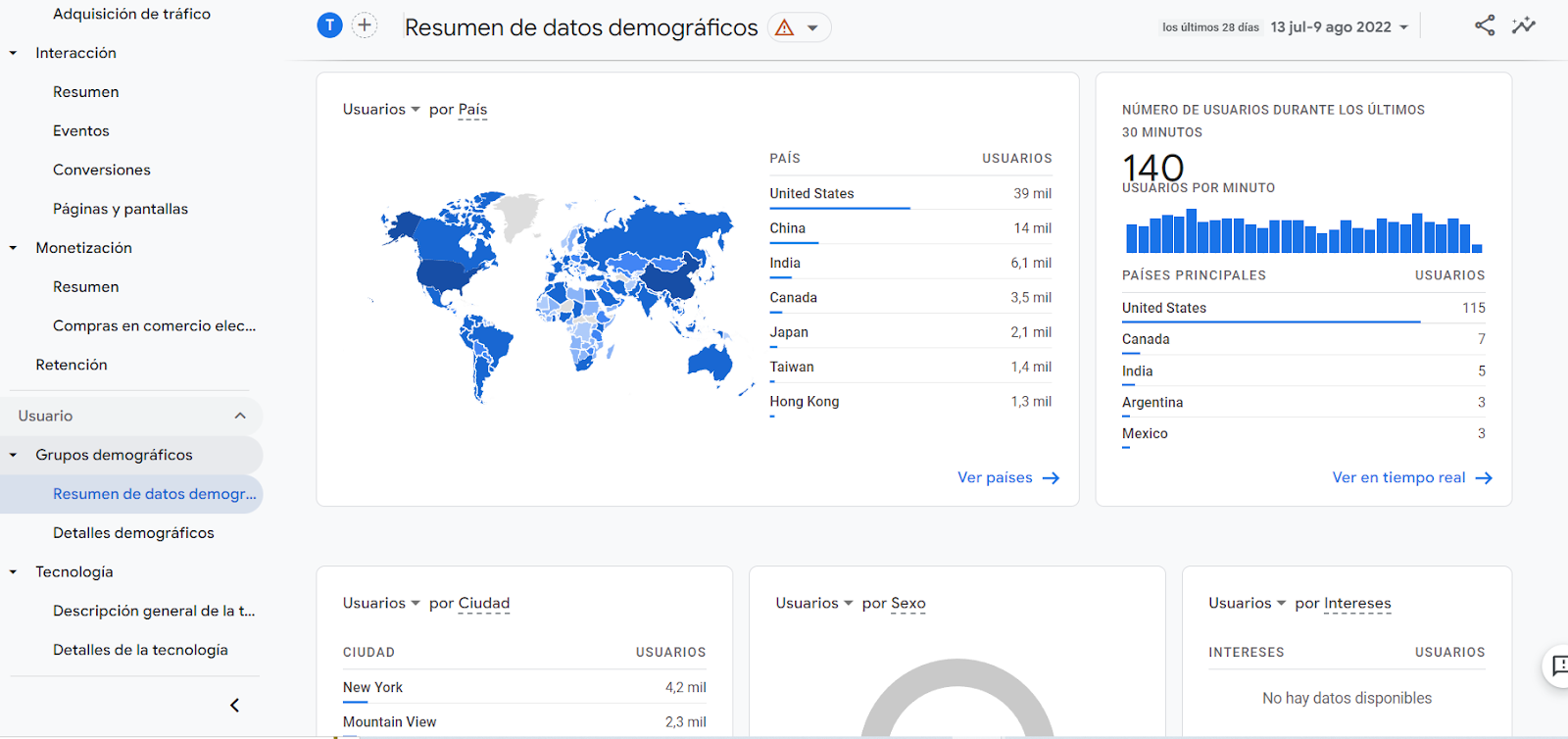Viewport: 1568px width, 739px height.
Task: Click the País dimension label
Action: [472, 110]
